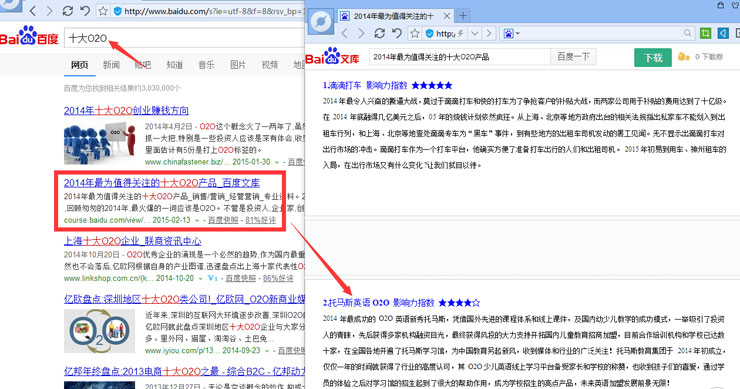Screen dimensions: 740x389
Task: Refresh the Wenku document page
Action: pyautogui.click(x=379, y=33)
